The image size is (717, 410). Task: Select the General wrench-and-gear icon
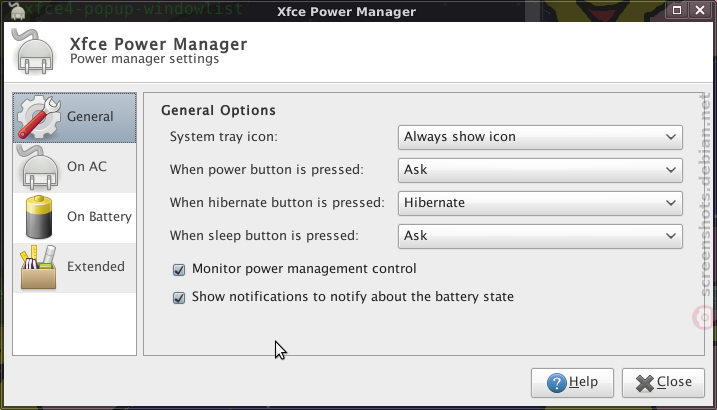click(x=38, y=117)
